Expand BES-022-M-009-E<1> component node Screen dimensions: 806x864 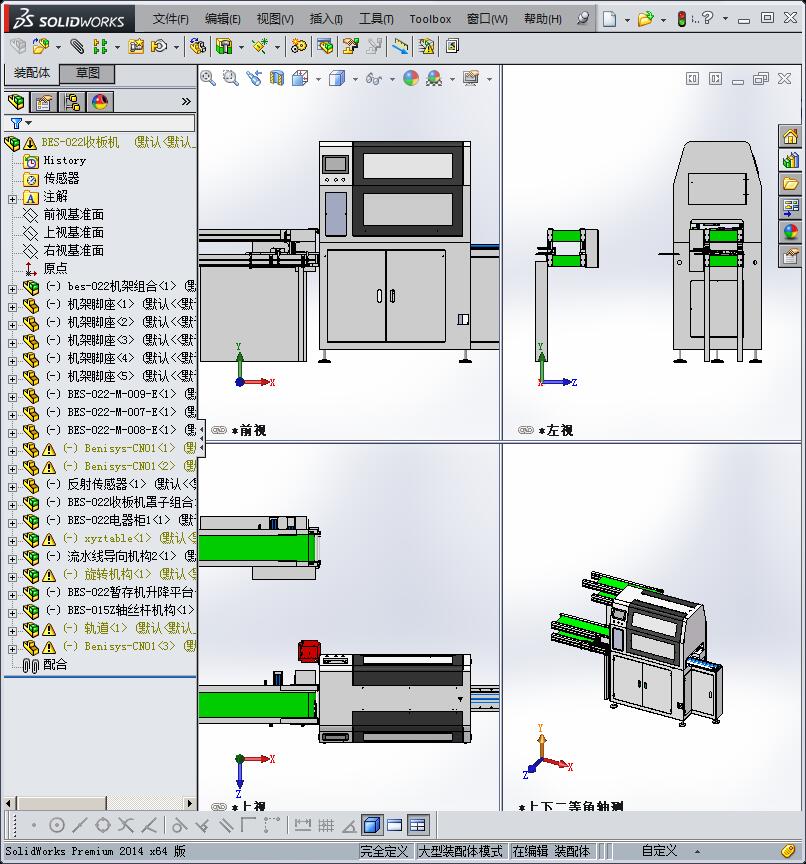[13, 397]
